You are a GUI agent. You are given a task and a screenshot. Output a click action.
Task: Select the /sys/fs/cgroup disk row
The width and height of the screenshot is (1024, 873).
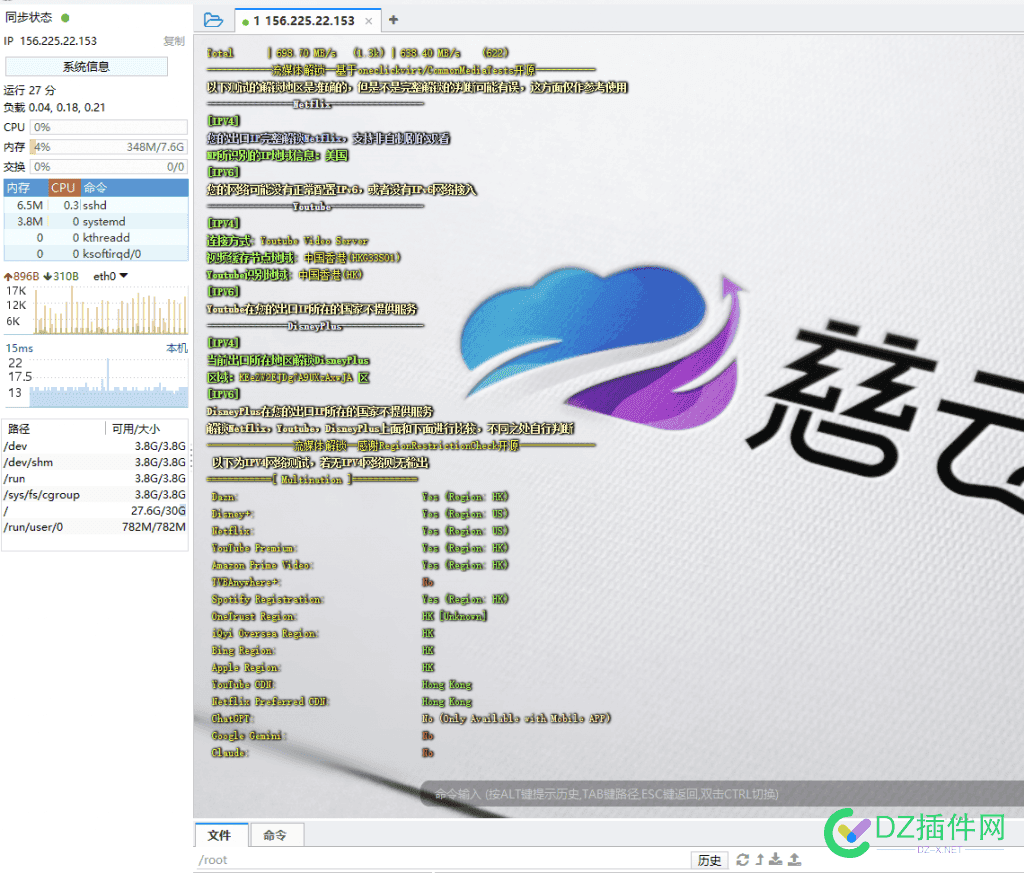coord(95,495)
